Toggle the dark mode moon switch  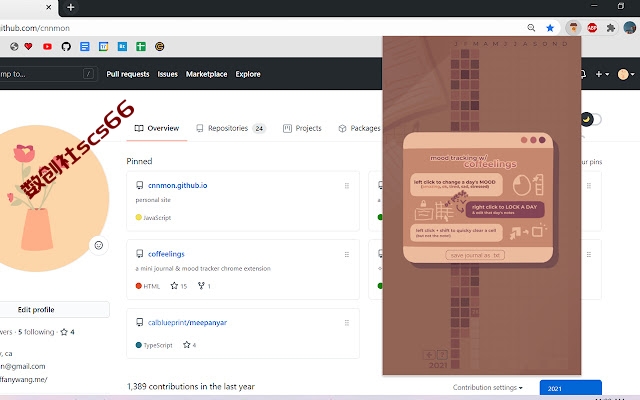[x=591, y=119]
